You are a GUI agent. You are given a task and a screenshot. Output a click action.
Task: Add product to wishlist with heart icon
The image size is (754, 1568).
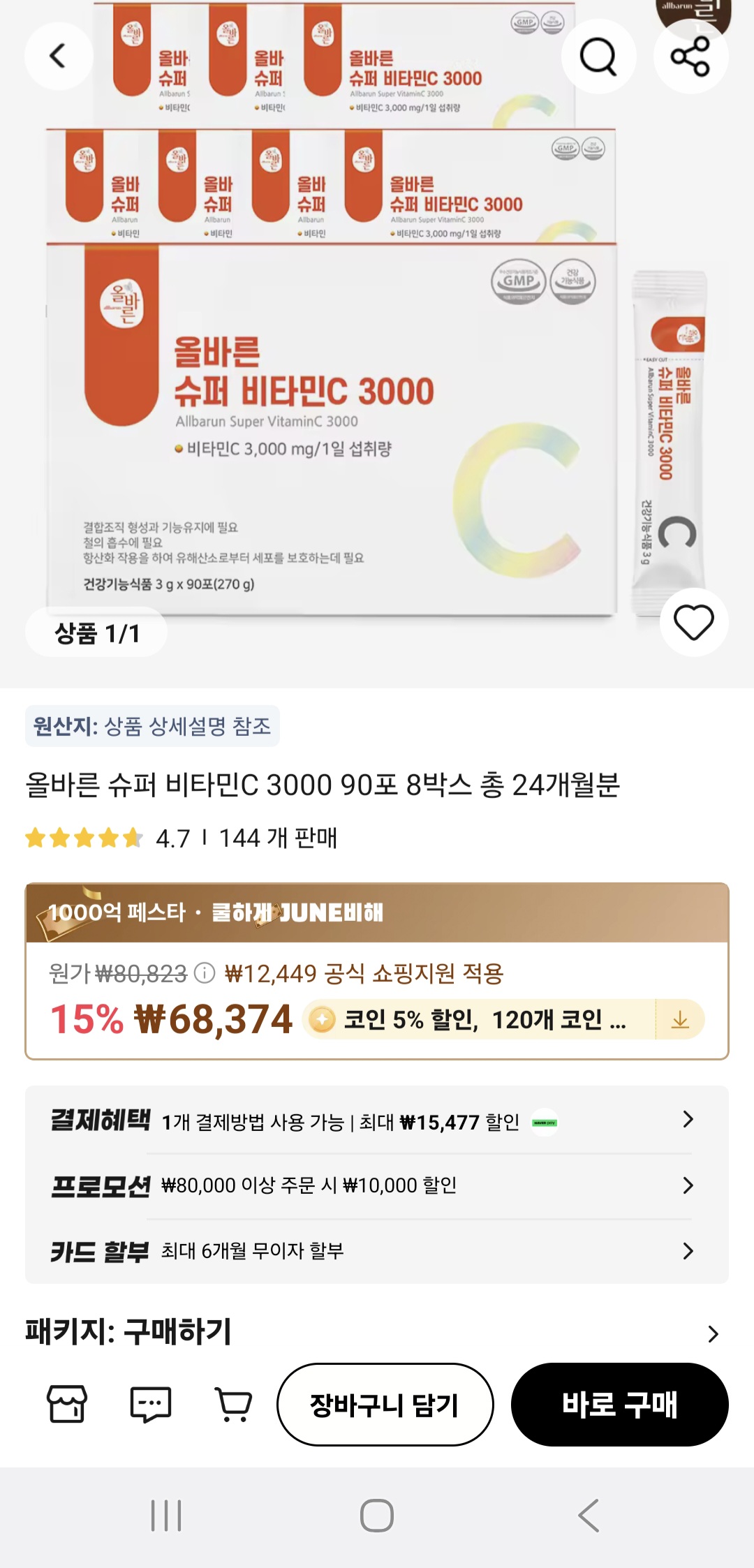pyautogui.click(x=693, y=622)
